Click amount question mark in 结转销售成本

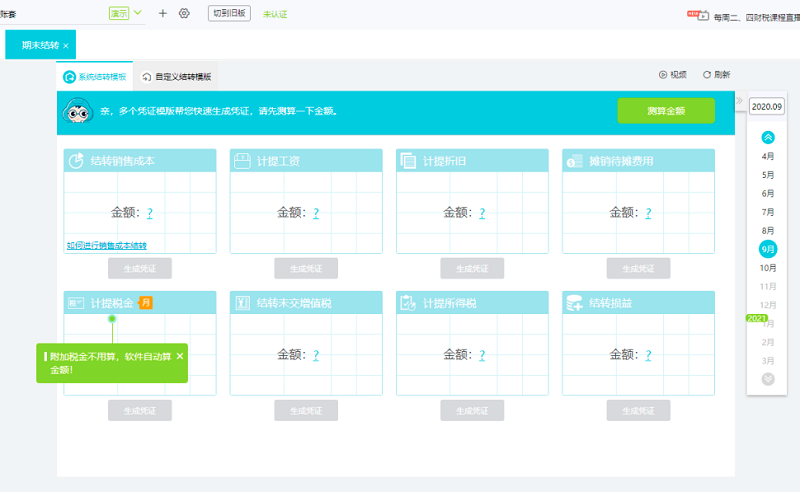pos(149,213)
